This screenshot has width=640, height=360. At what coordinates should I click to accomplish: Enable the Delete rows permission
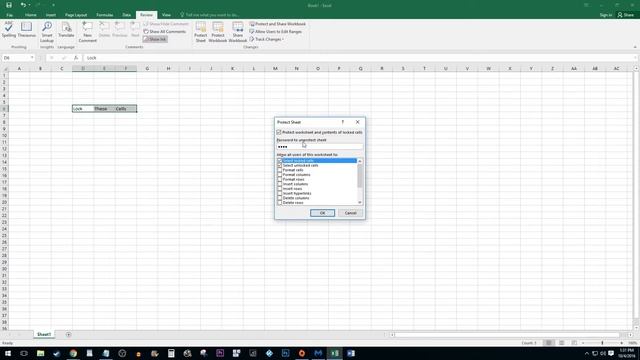click(x=280, y=202)
